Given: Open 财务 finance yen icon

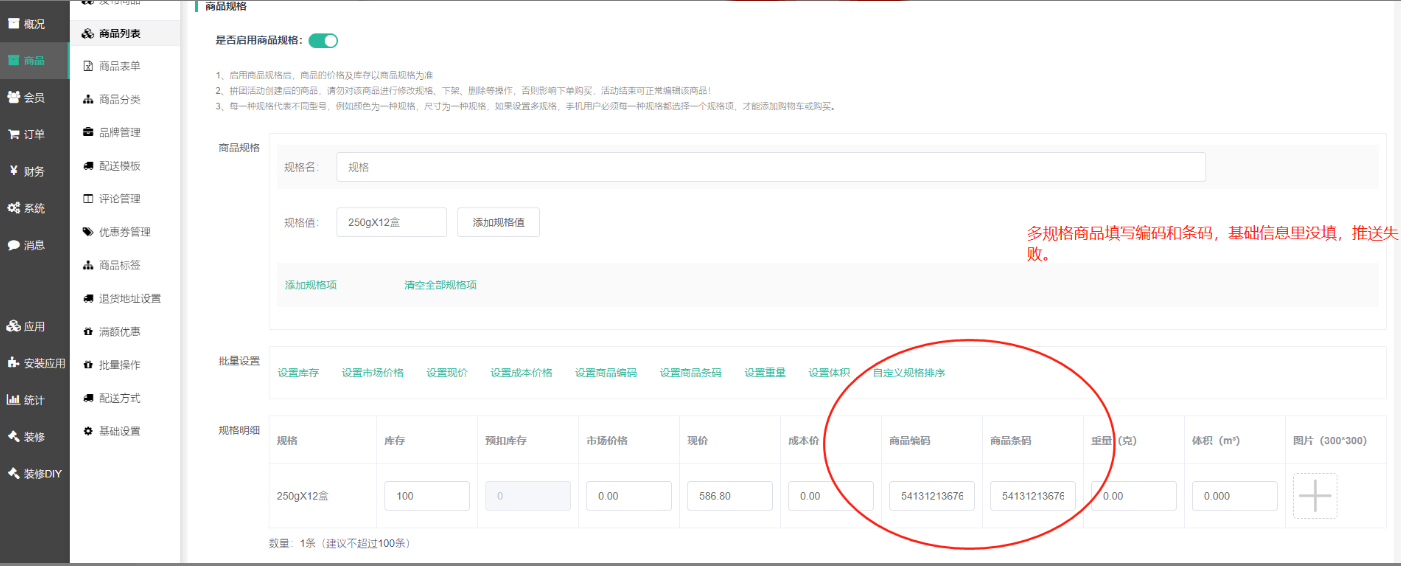Looking at the screenshot, I should tap(14, 171).
